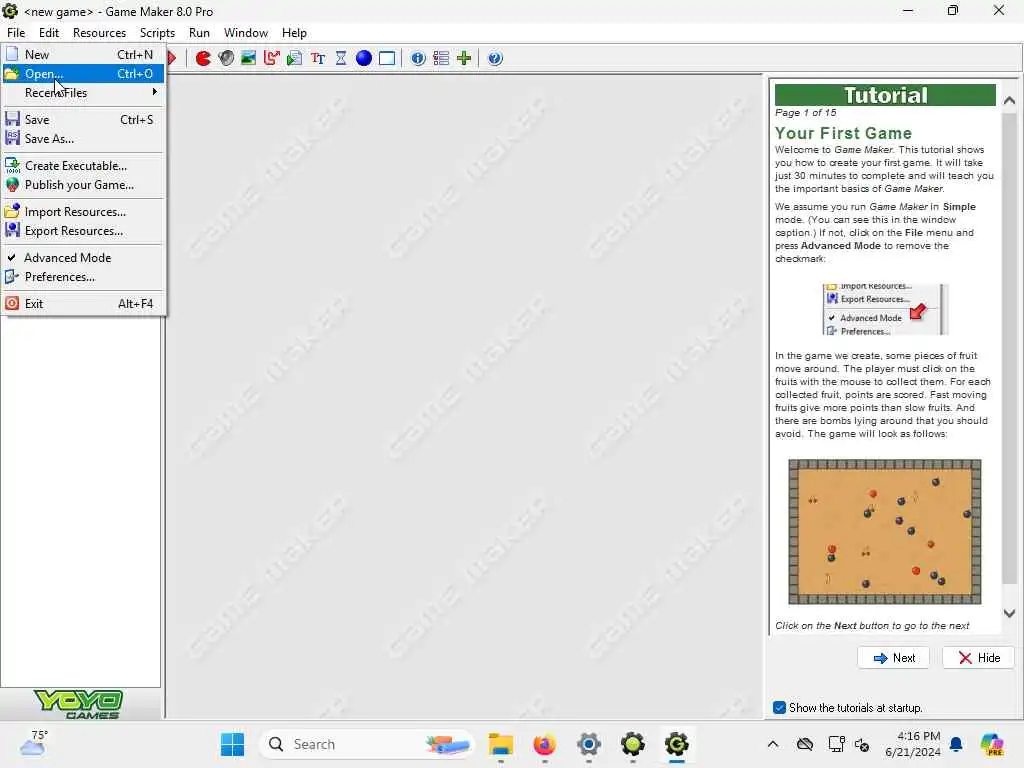Click the Create a sound speaker icon
Viewport: 1024px width, 768px height.
(226, 59)
